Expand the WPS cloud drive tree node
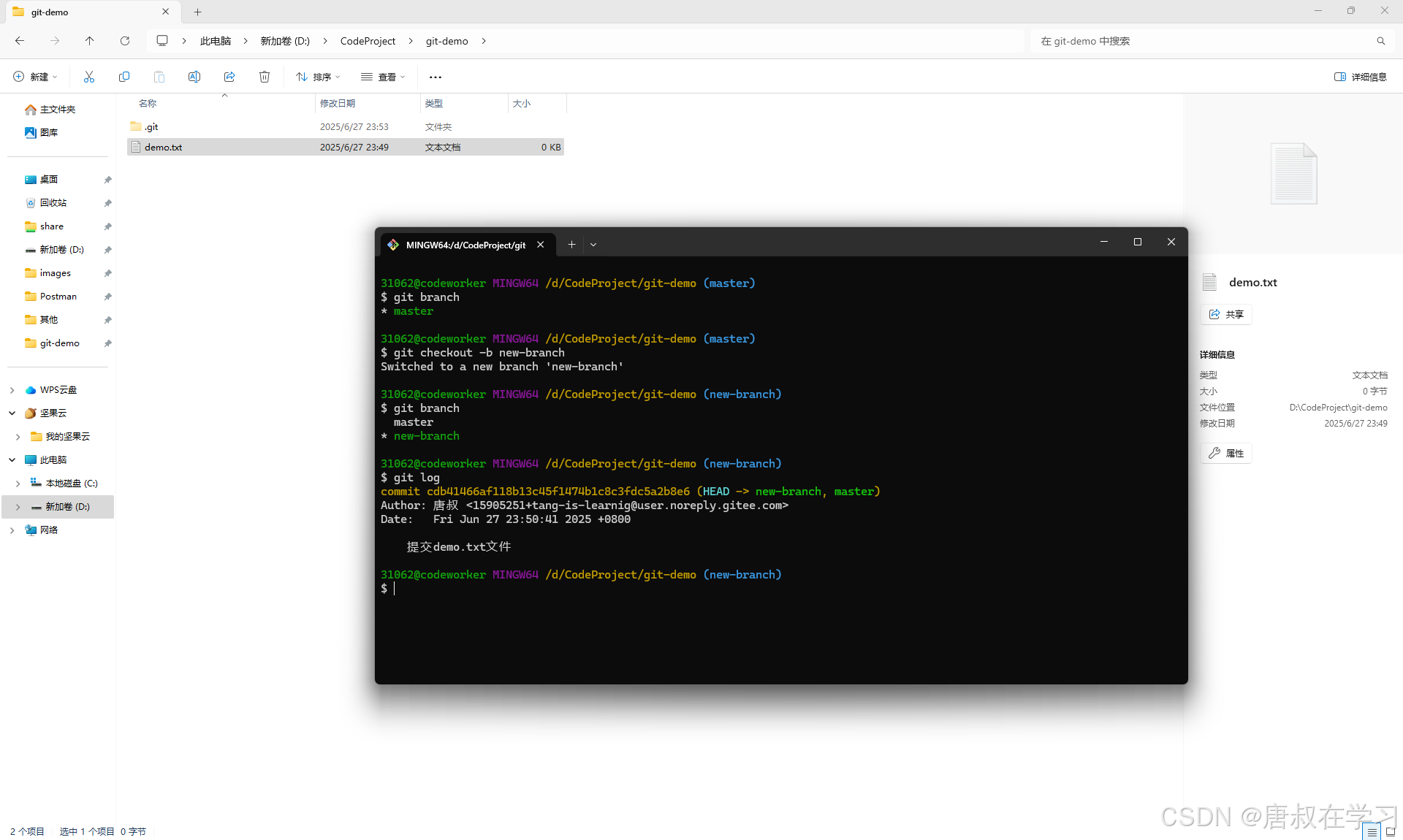 (12, 390)
